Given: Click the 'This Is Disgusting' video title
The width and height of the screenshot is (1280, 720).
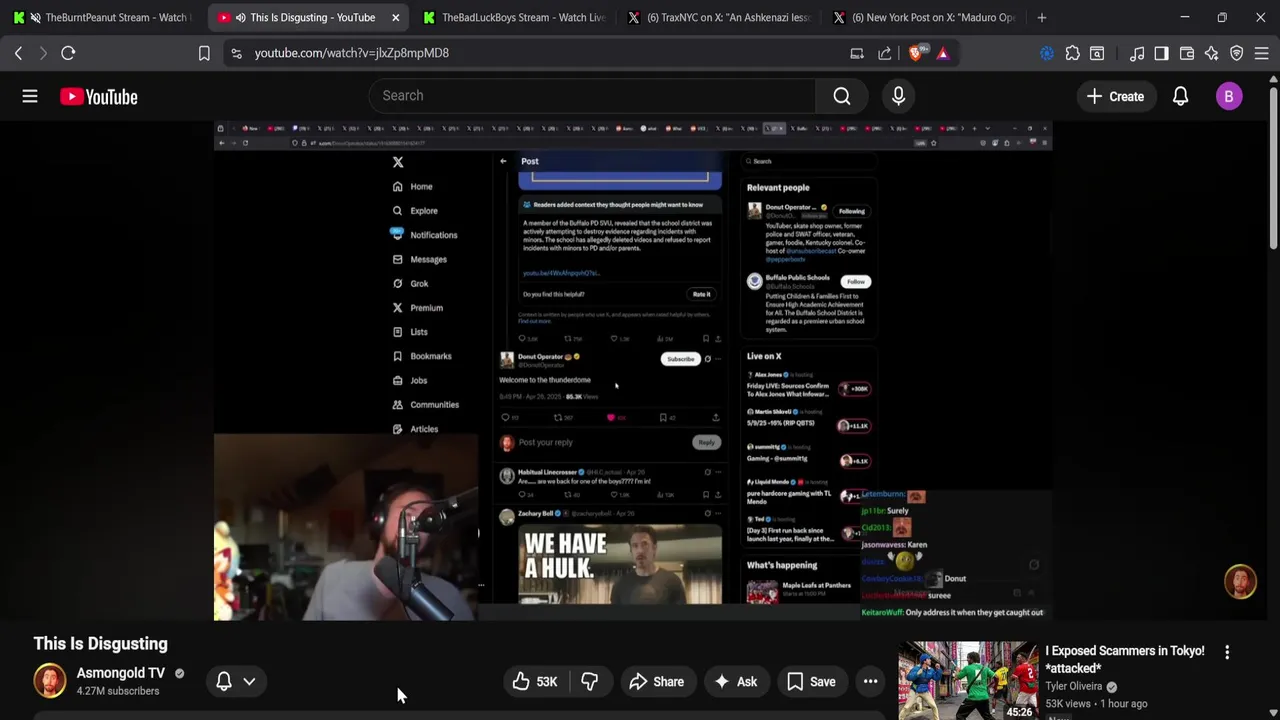Looking at the screenshot, I should click(100, 644).
